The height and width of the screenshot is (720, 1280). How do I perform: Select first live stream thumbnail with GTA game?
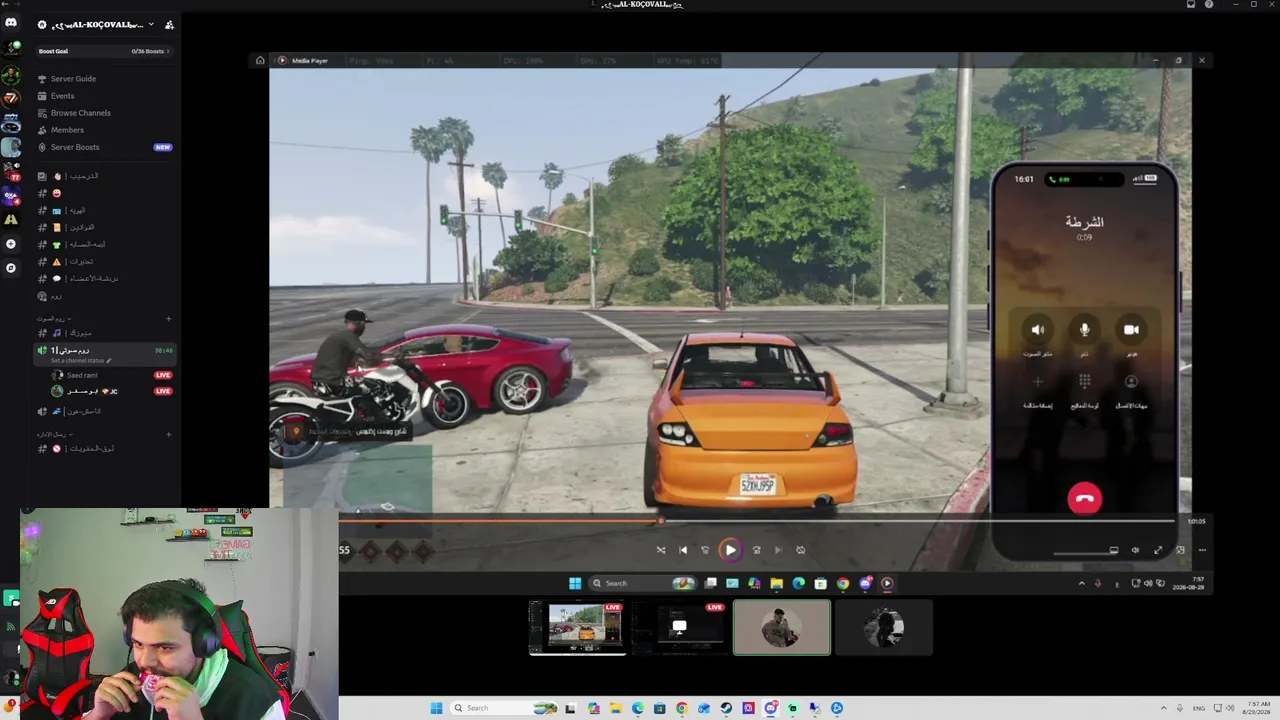coord(578,627)
